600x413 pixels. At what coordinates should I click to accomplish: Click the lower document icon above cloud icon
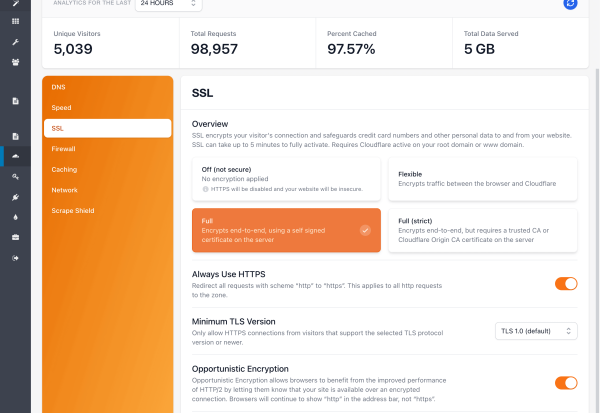(15, 136)
